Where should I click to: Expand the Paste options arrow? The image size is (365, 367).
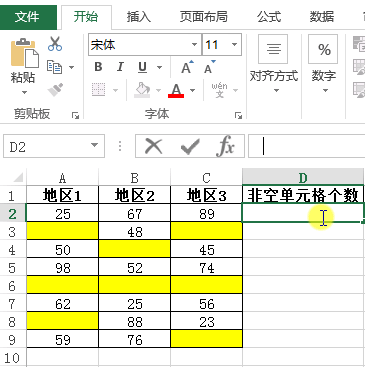point(24,93)
